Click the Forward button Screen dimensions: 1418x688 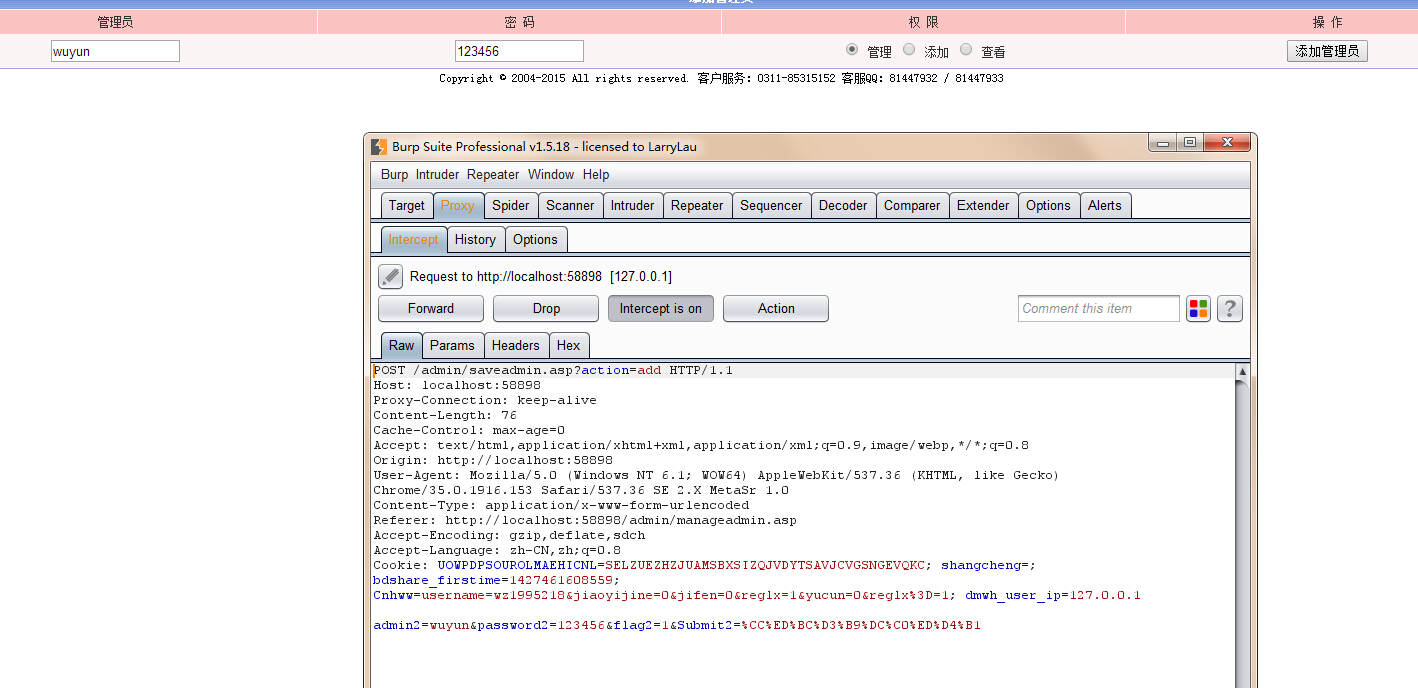431,309
